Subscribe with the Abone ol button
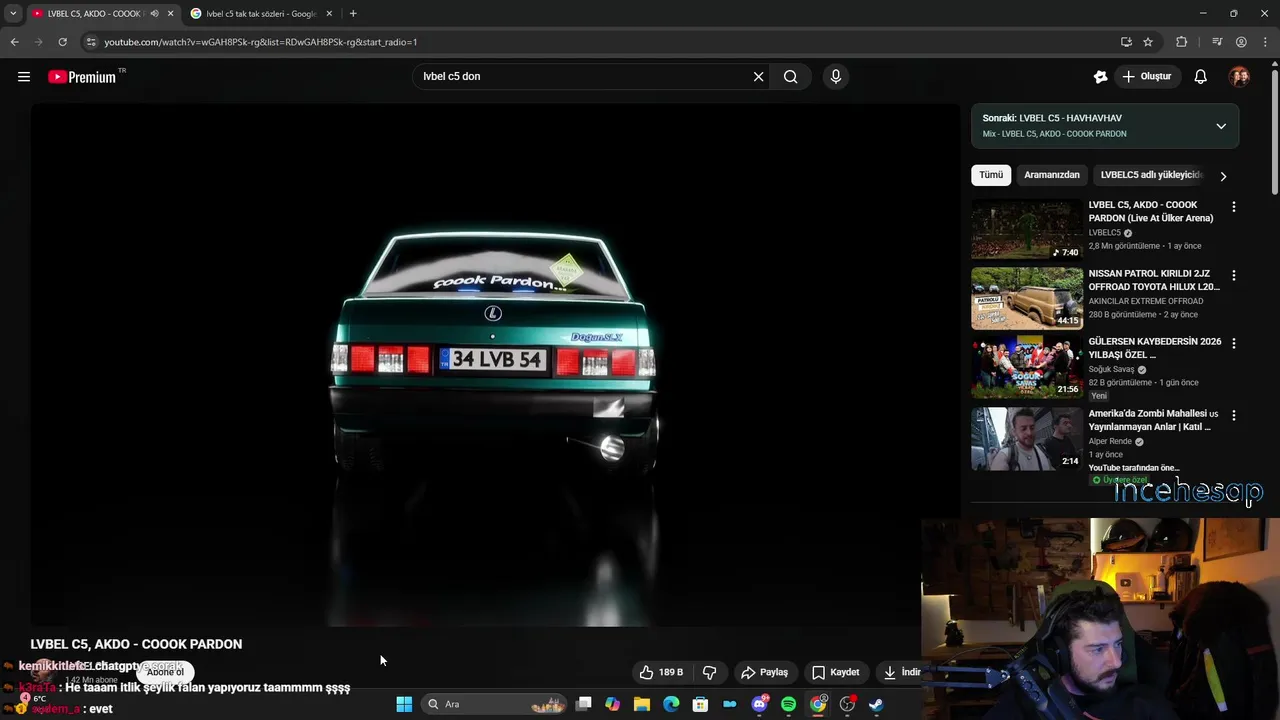 point(165,672)
